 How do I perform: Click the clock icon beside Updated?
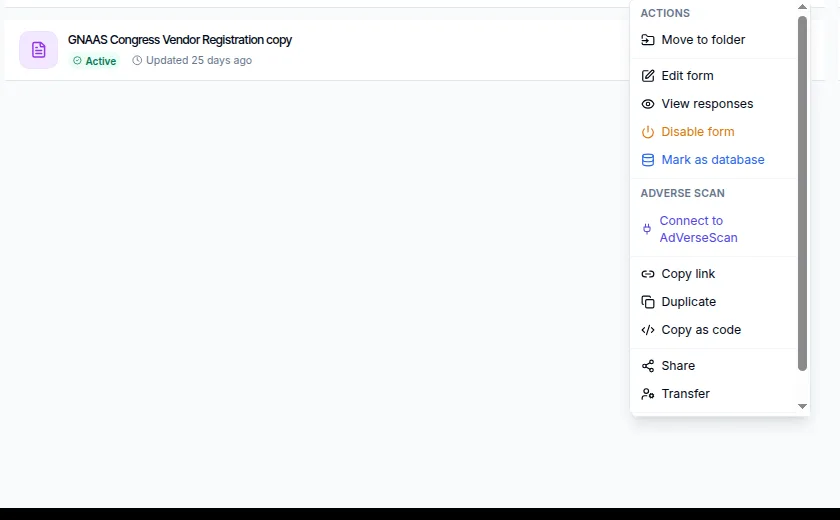pyautogui.click(x=137, y=61)
